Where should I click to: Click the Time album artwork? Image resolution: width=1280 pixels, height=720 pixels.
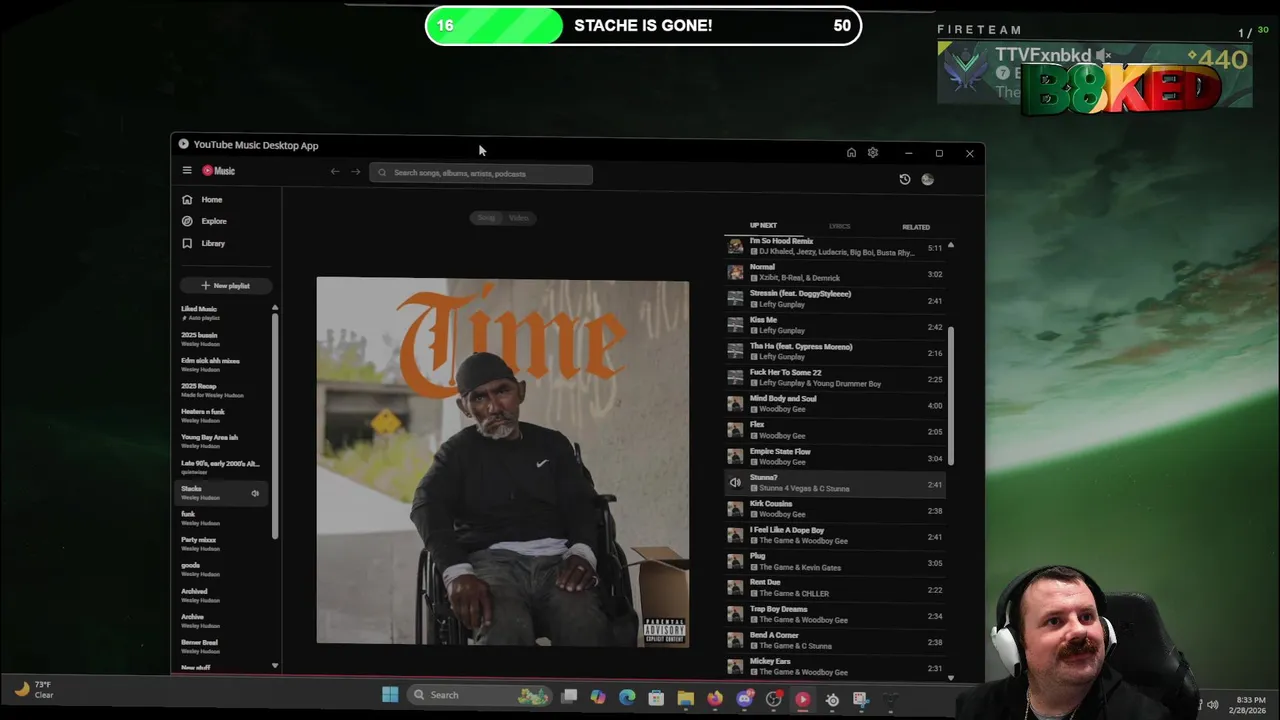pos(503,461)
